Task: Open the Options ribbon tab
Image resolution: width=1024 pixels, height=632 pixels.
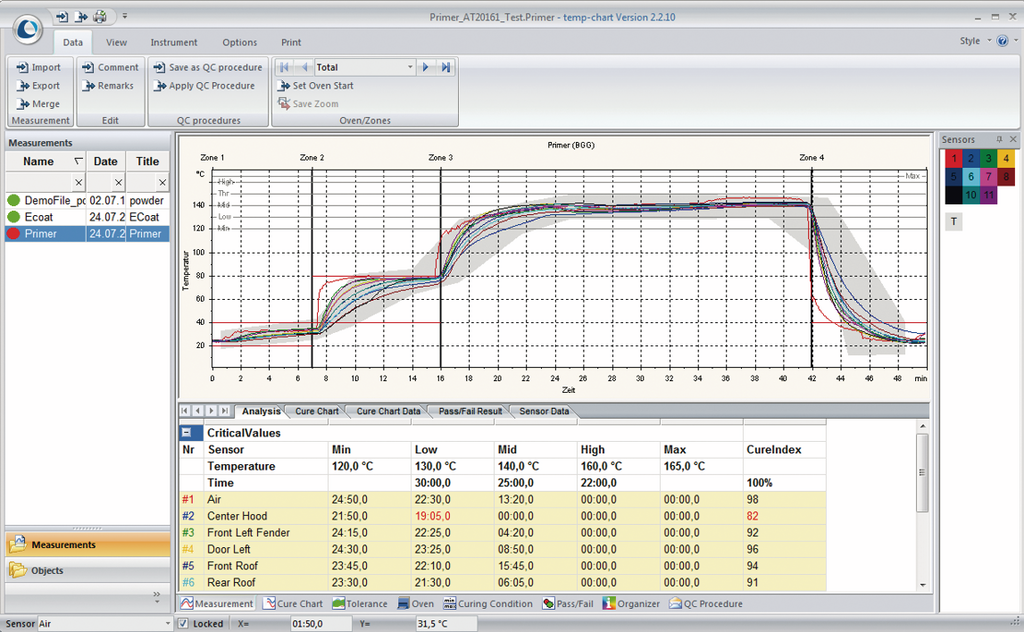Action: [240, 42]
